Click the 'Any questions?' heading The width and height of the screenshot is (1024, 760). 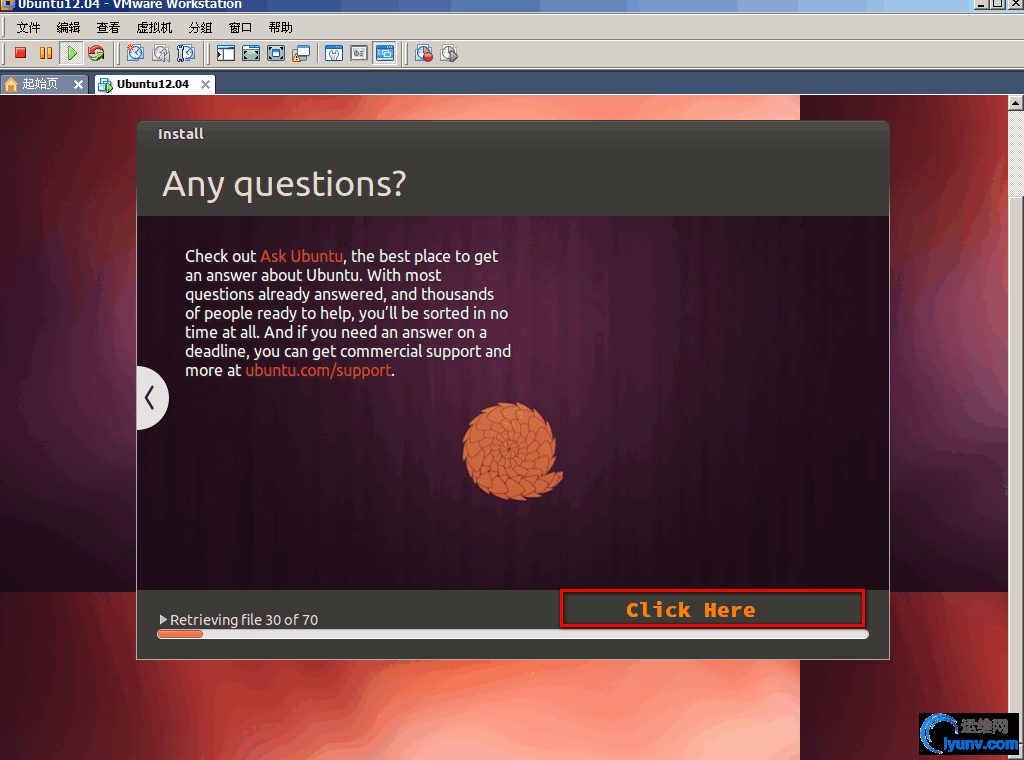pyautogui.click(x=284, y=184)
